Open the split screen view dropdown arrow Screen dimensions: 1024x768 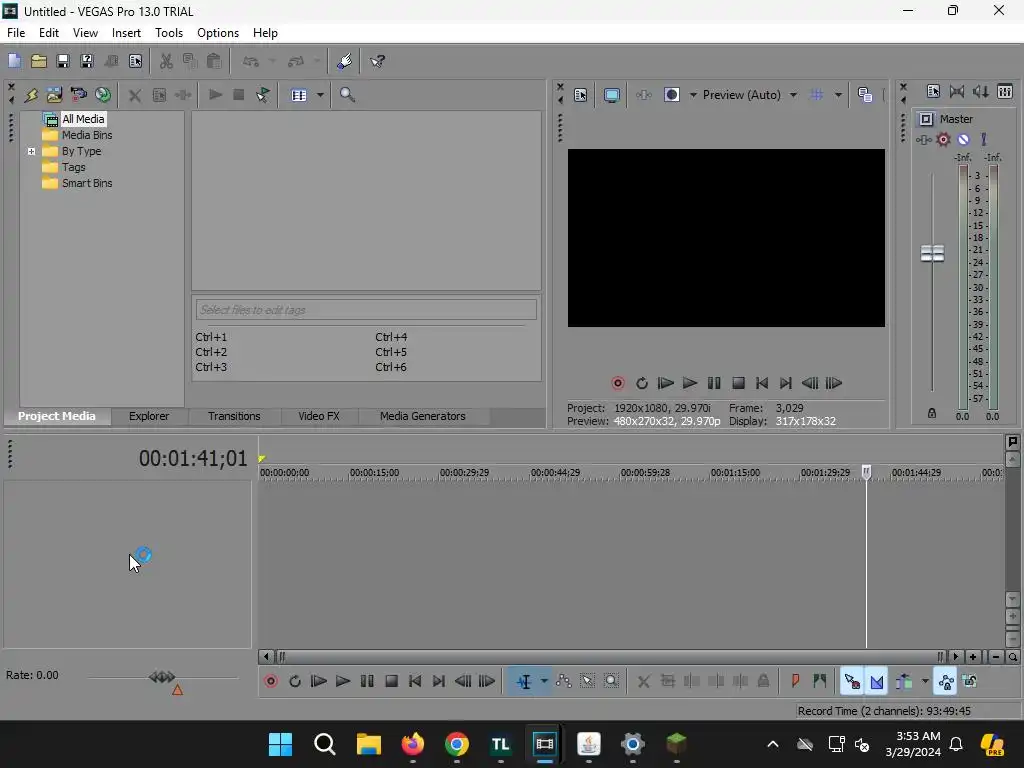(x=693, y=95)
